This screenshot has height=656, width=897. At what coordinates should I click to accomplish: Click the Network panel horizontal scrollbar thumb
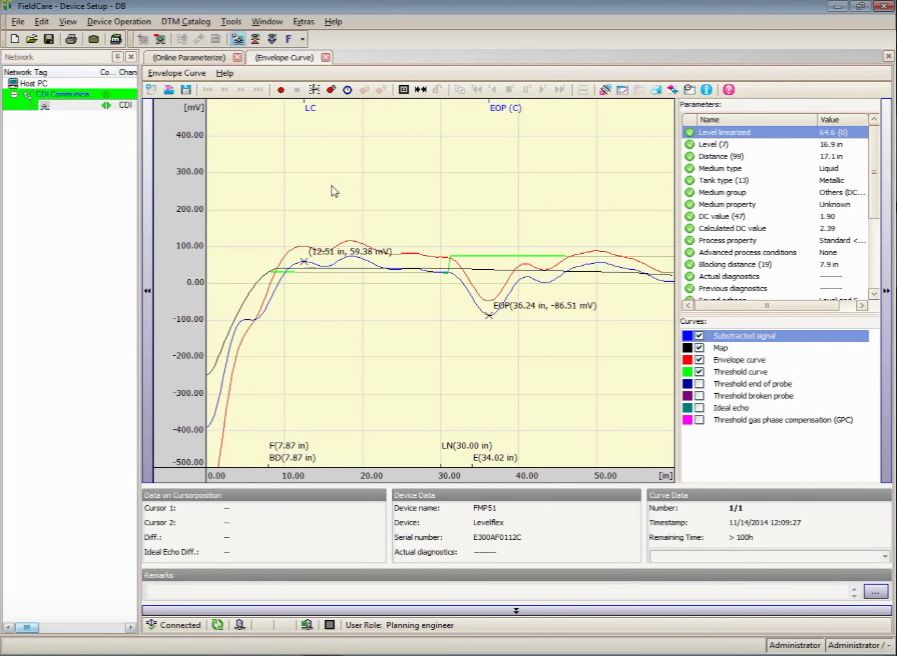click(x=26, y=627)
